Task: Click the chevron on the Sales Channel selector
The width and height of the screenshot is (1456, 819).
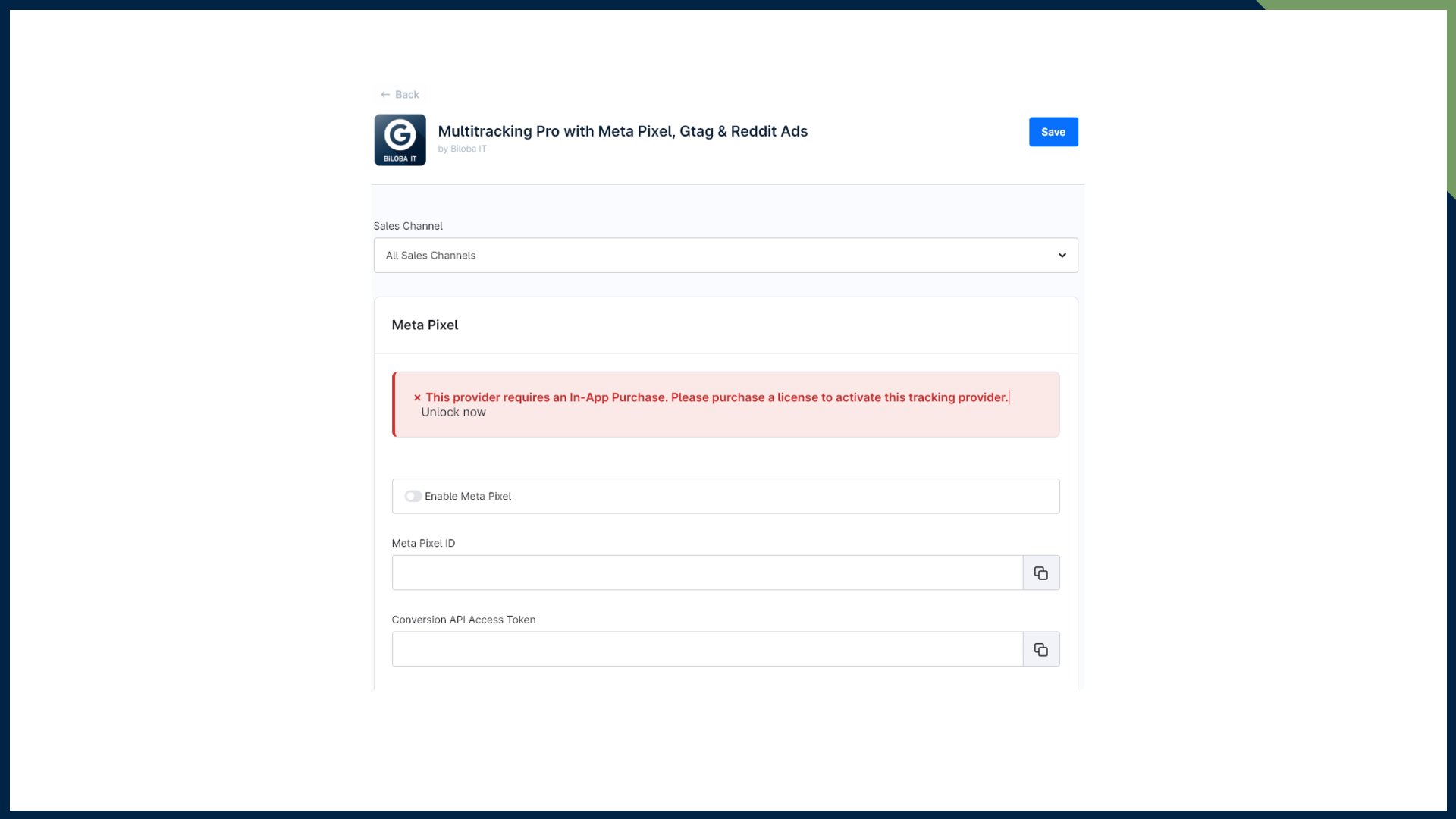Action: pyautogui.click(x=1062, y=256)
